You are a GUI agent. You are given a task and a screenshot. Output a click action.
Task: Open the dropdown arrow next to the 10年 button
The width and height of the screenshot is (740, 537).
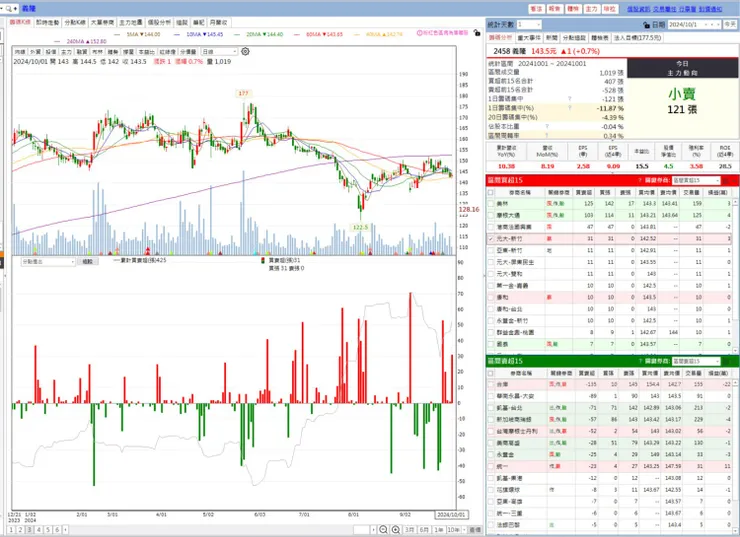point(464,530)
